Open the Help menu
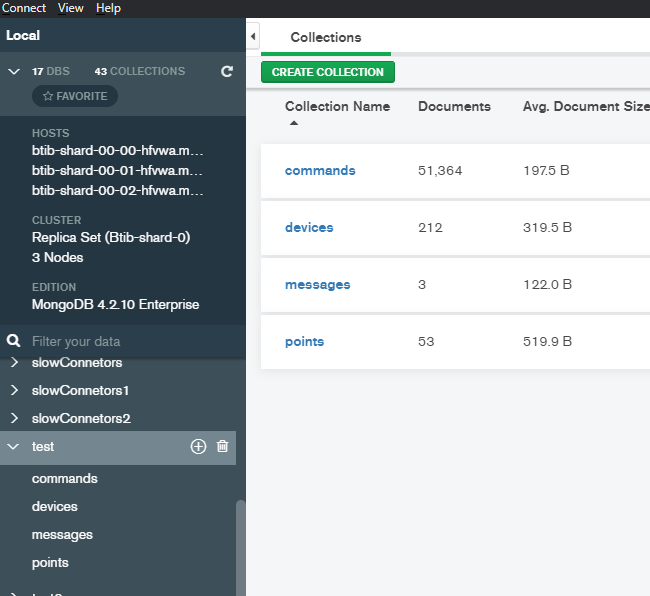 tap(108, 8)
